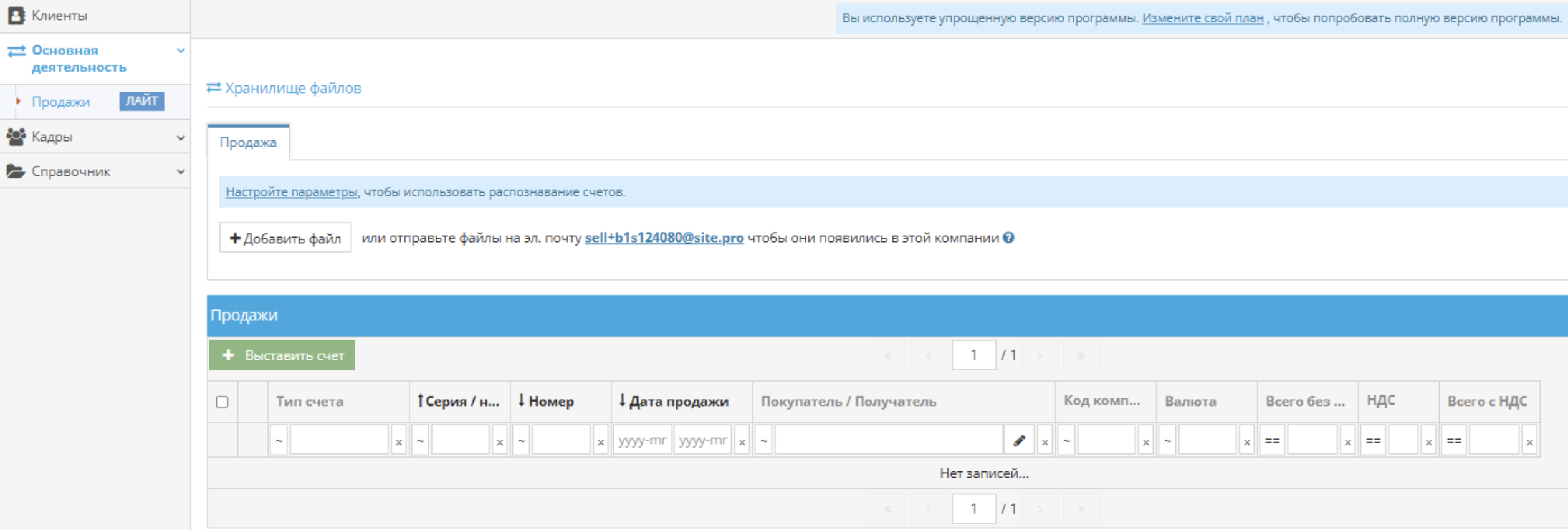
Task: Click the Валюта filter input
Action: (1207, 441)
